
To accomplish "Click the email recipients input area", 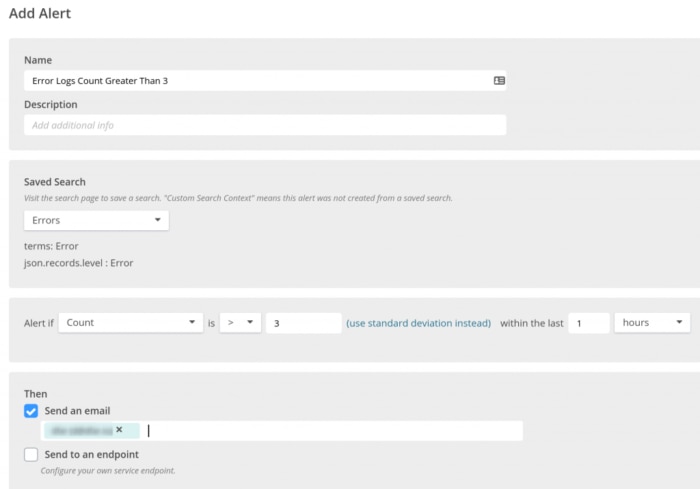I will point(330,431).
